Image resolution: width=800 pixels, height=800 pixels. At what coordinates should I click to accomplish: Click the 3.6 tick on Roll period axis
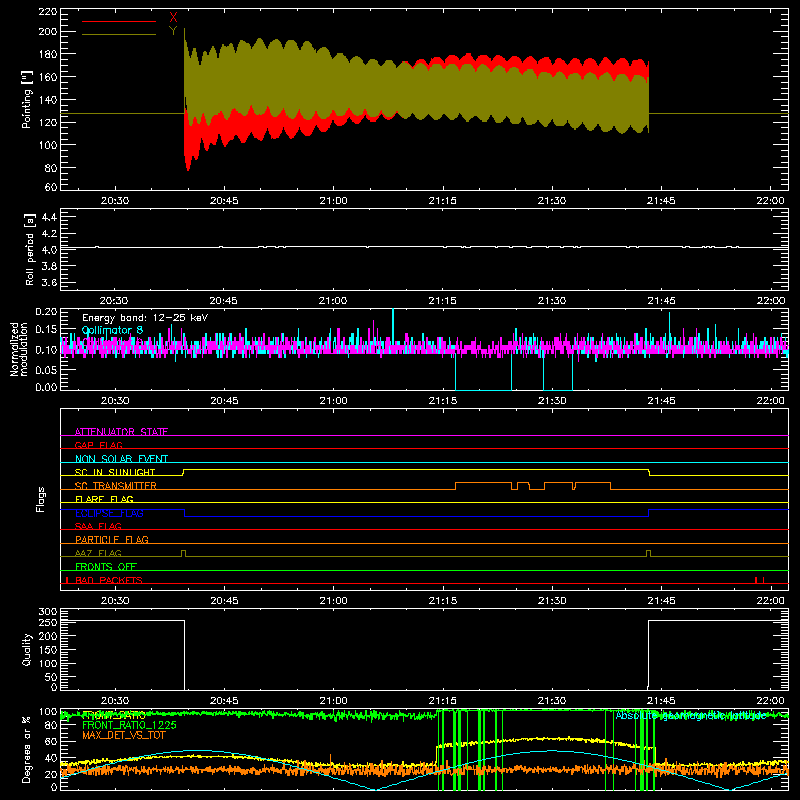point(49,282)
